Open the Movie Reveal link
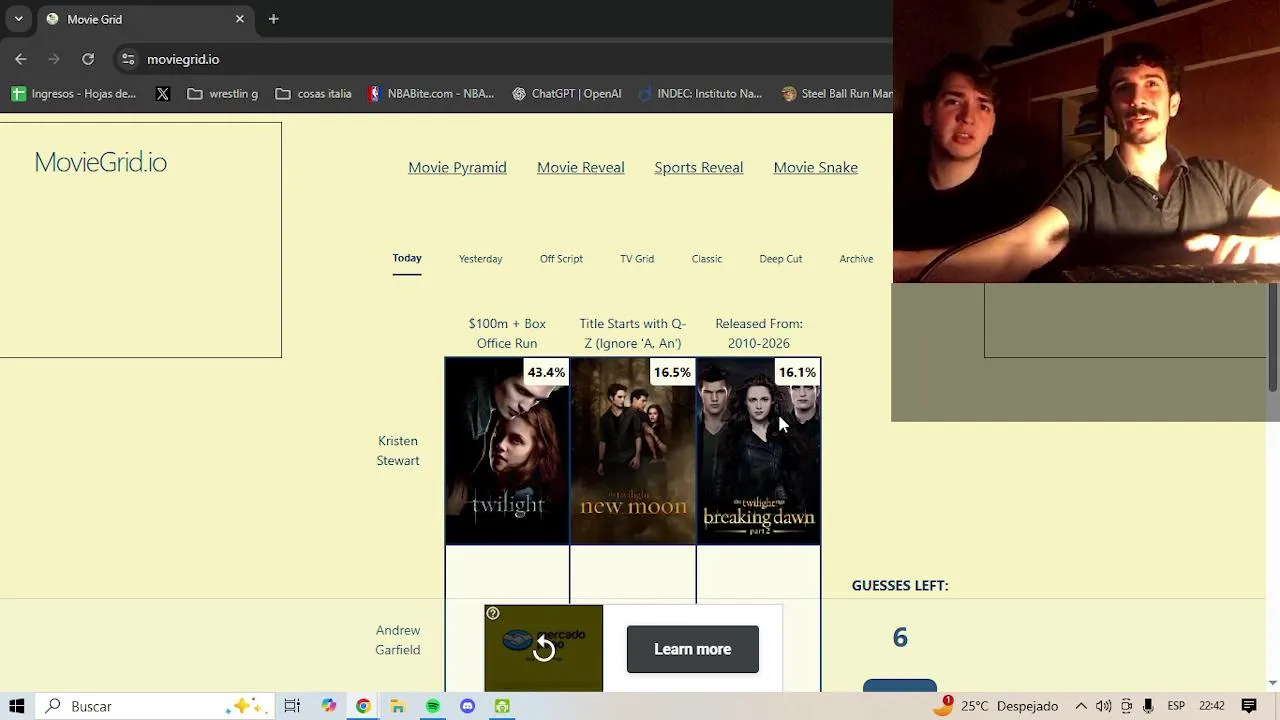The image size is (1280, 720). click(580, 167)
